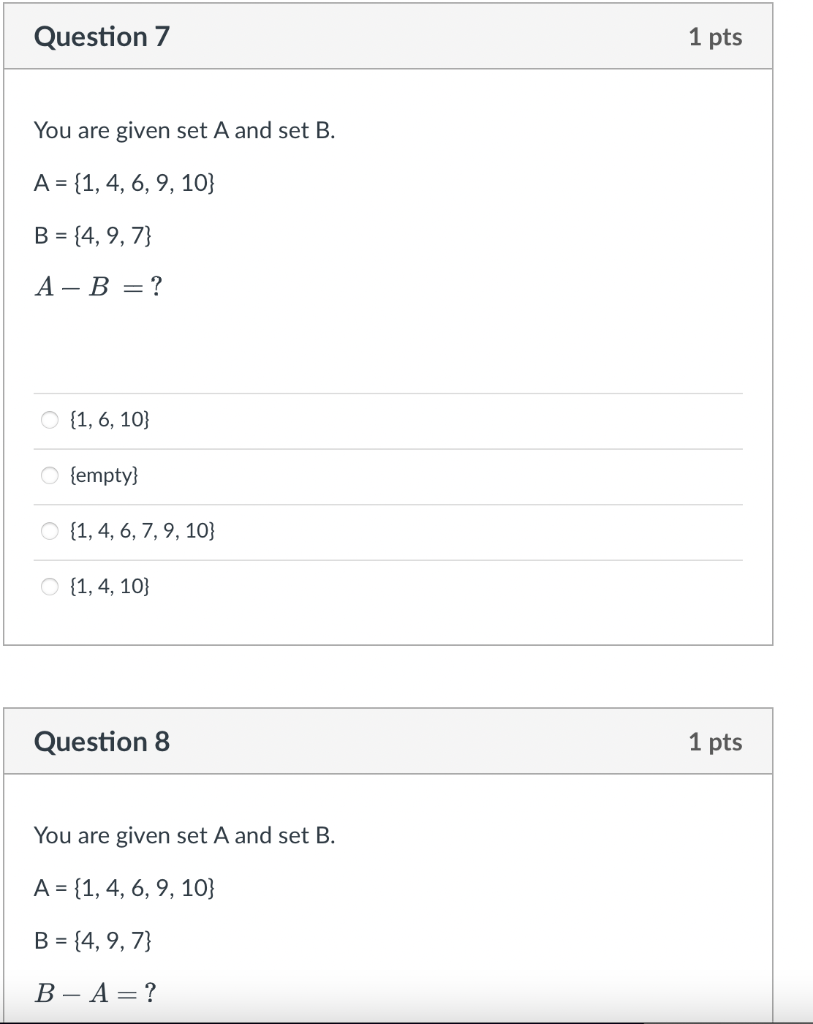813x1024 pixels.
Task: Click the {1, 4, 10} answer label text
Action: pos(110,586)
